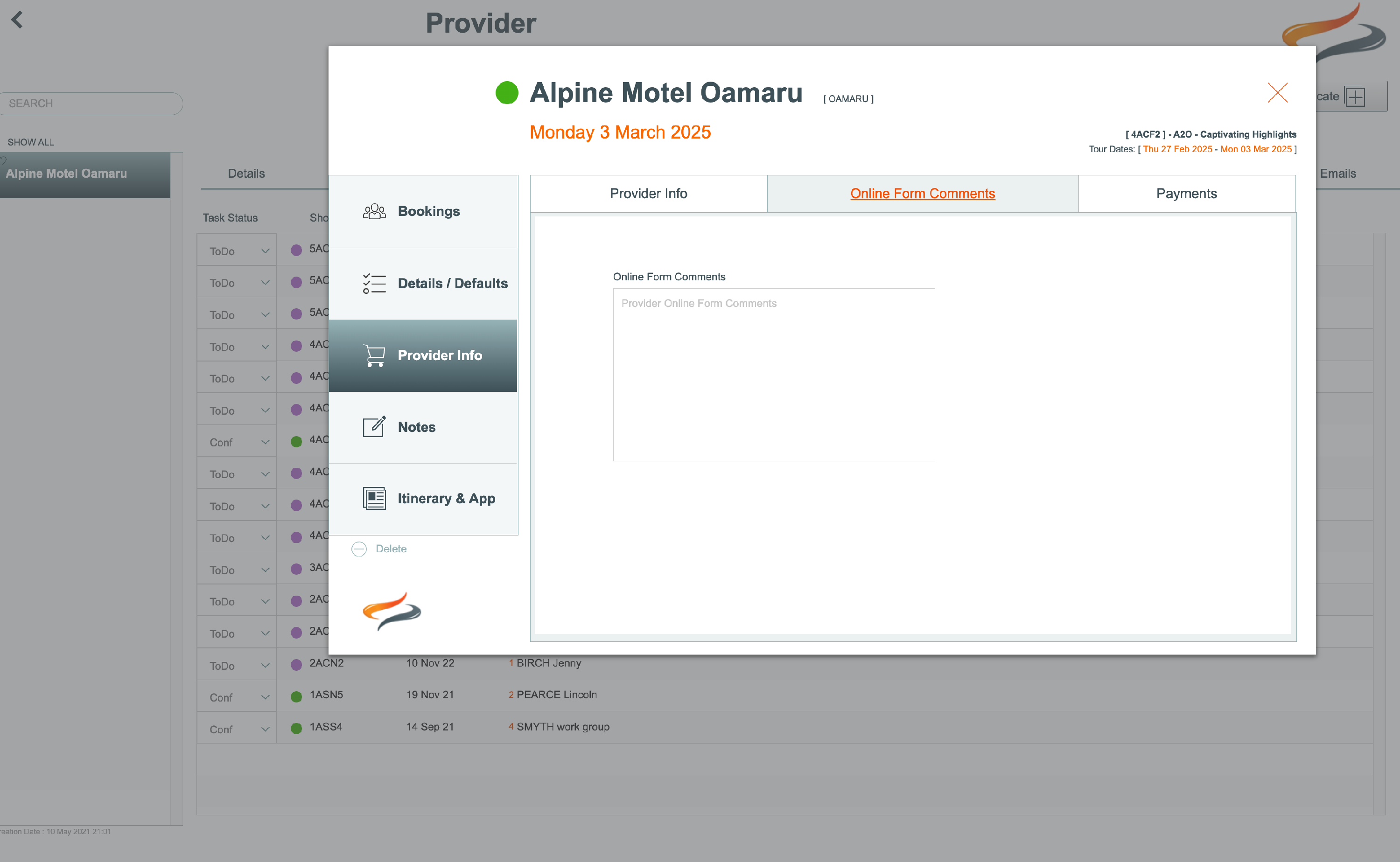This screenshot has width=1400, height=862.
Task: Go back with the left chevron arrow
Action: (17, 20)
